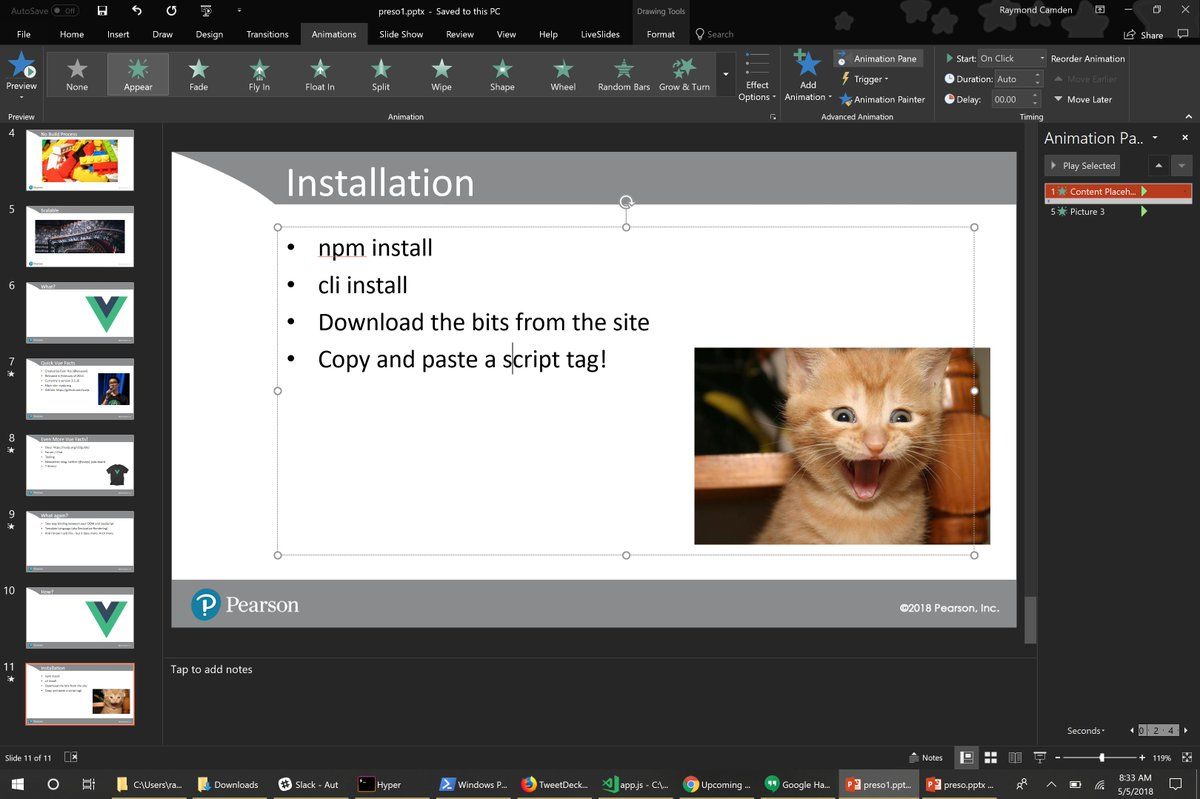Screen dimensions: 1200x799
Task: Open Slide Sorter view in status bar
Action: click(990, 758)
